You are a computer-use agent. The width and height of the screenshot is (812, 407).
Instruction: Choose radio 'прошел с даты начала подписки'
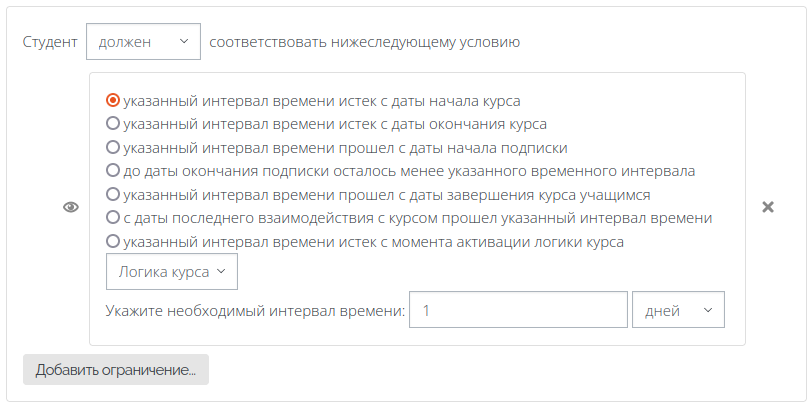click(113, 147)
